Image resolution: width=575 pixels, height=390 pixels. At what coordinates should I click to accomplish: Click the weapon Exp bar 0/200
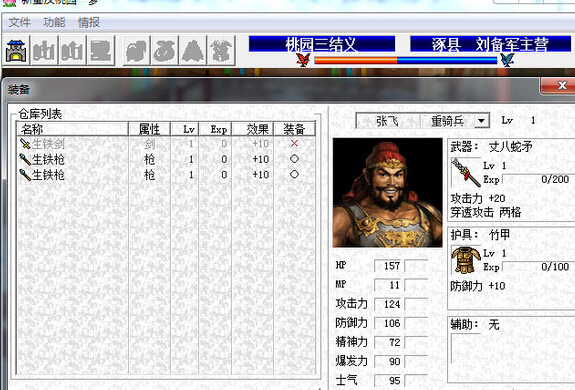point(538,179)
